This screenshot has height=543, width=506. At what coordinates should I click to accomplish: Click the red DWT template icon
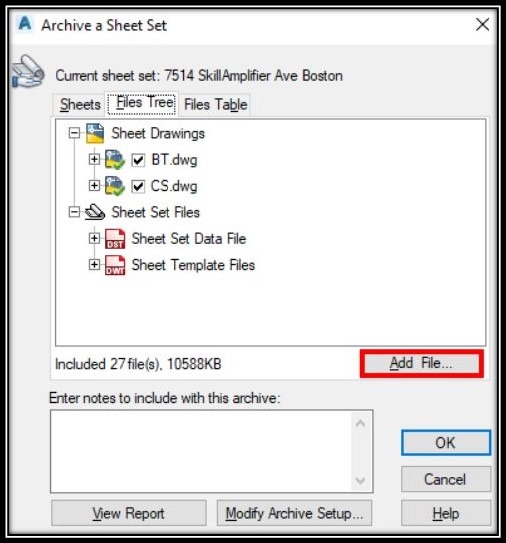point(115,265)
